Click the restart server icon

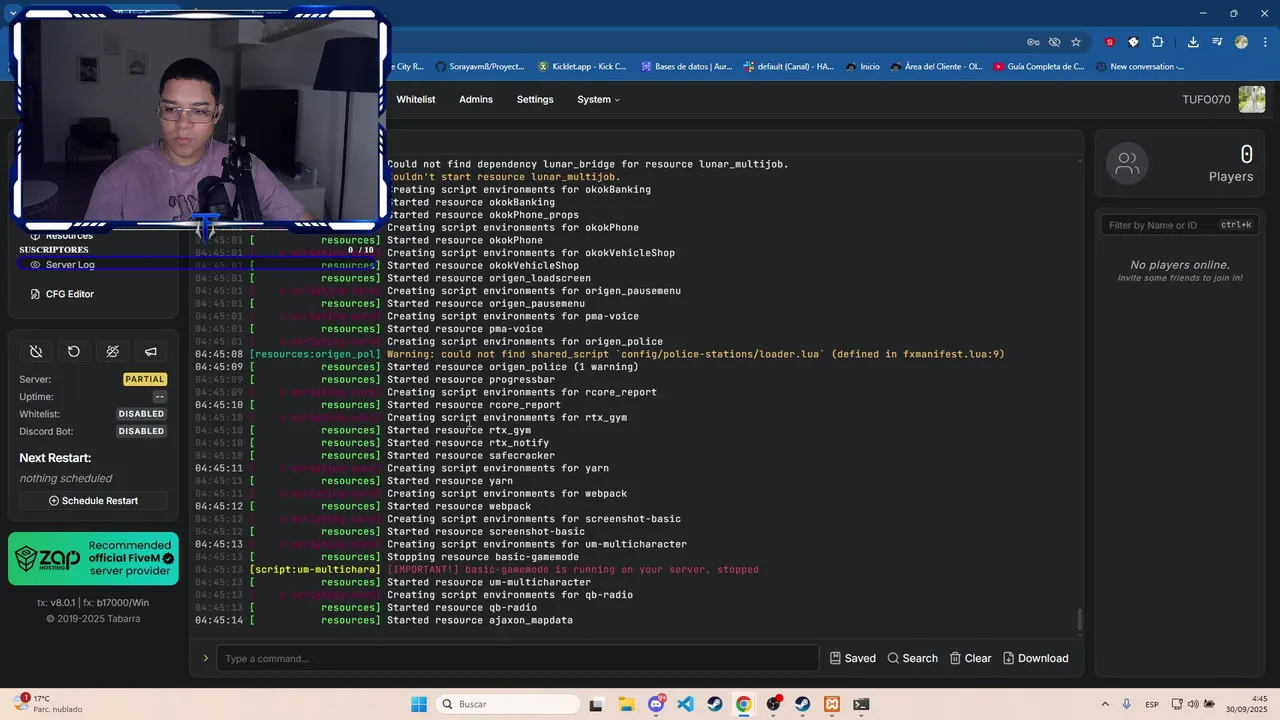click(x=74, y=351)
